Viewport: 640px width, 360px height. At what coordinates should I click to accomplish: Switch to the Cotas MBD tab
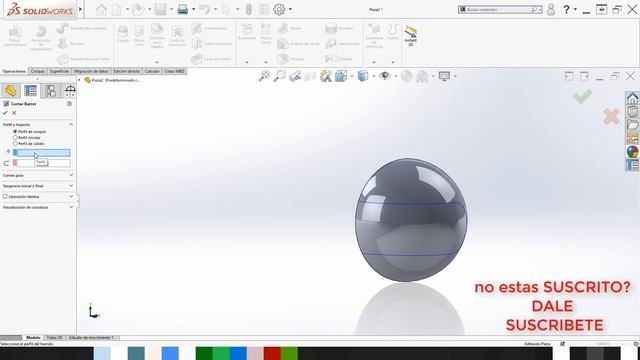[175, 71]
